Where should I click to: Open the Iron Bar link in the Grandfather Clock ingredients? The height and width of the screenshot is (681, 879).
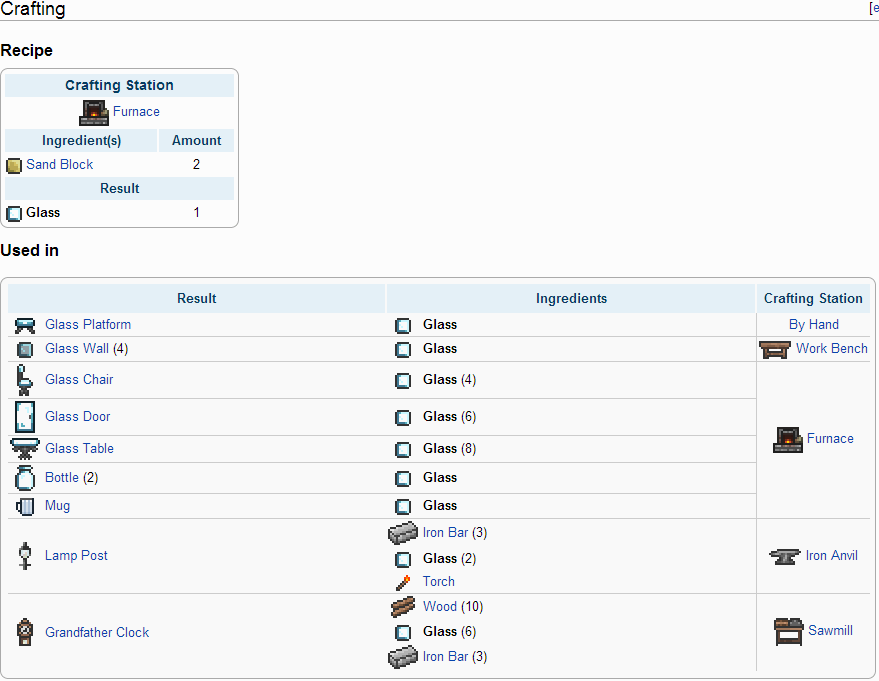pos(445,656)
